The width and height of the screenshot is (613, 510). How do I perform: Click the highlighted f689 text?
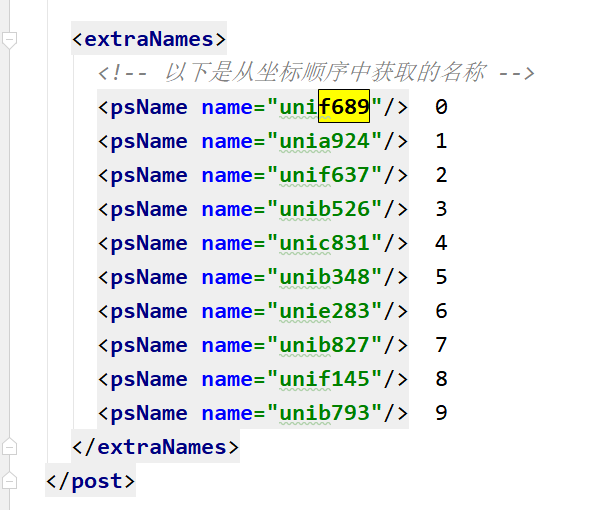tap(344, 107)
